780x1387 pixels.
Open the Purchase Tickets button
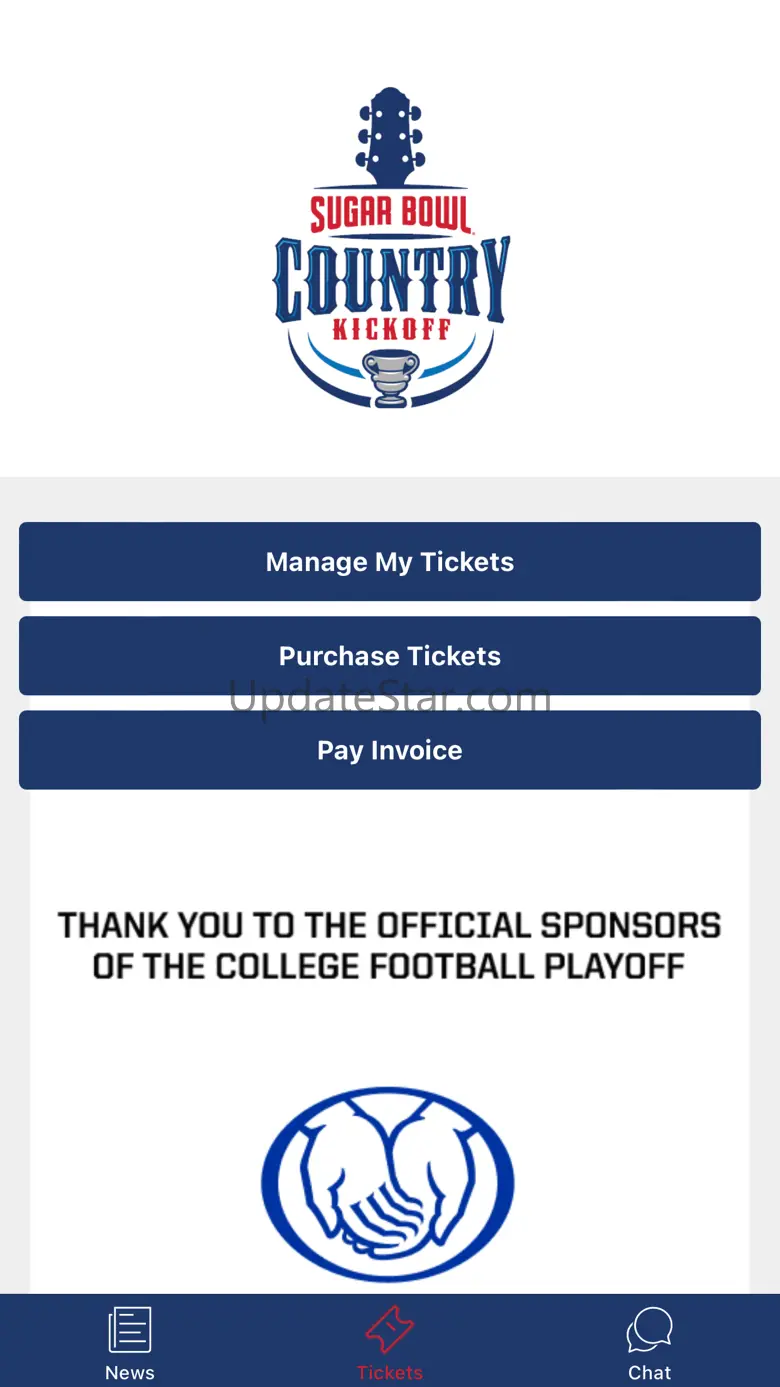[x=390, y=656]
